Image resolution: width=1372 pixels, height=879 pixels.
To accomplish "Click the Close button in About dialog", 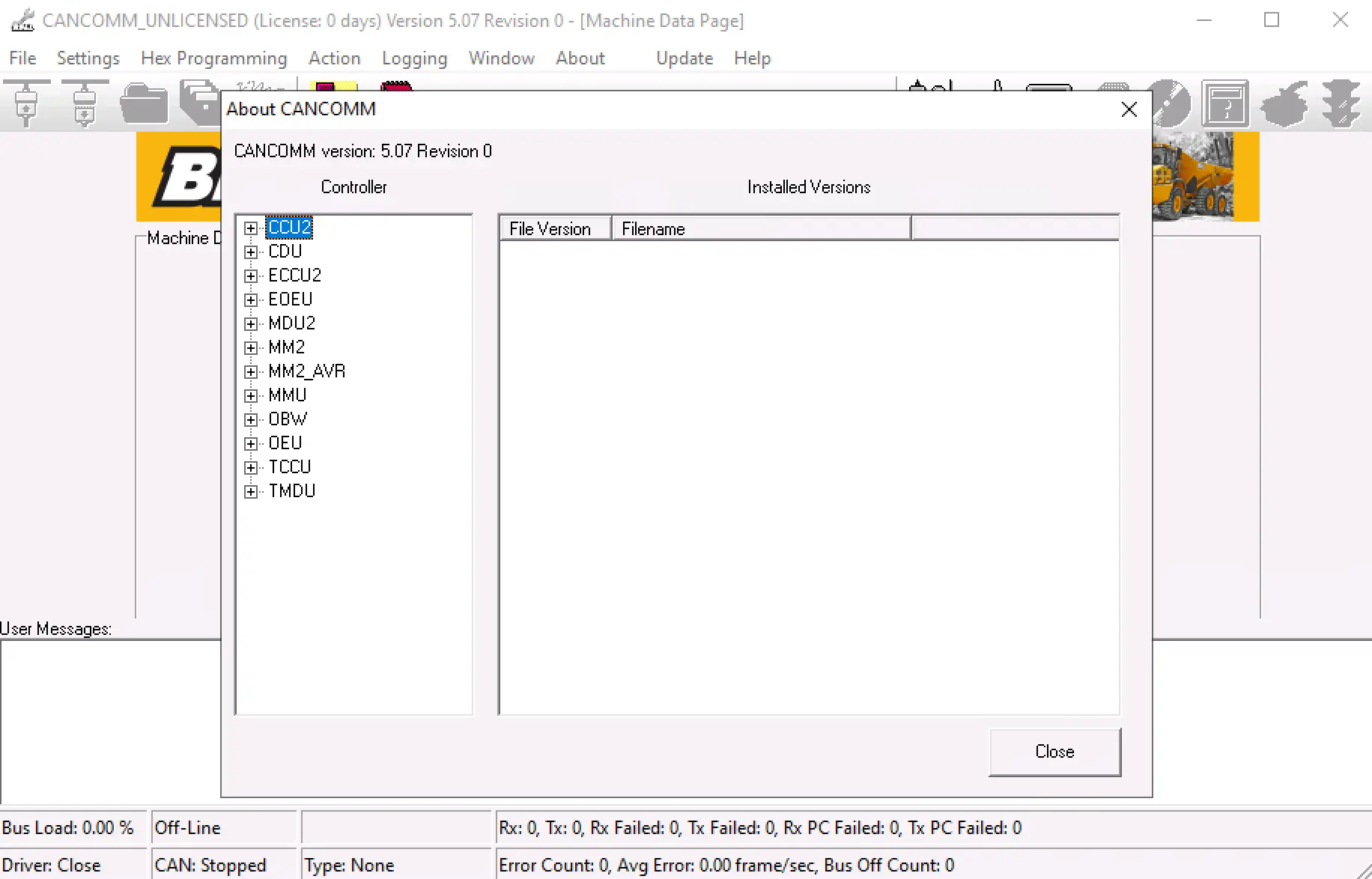I will point(1054,751).
